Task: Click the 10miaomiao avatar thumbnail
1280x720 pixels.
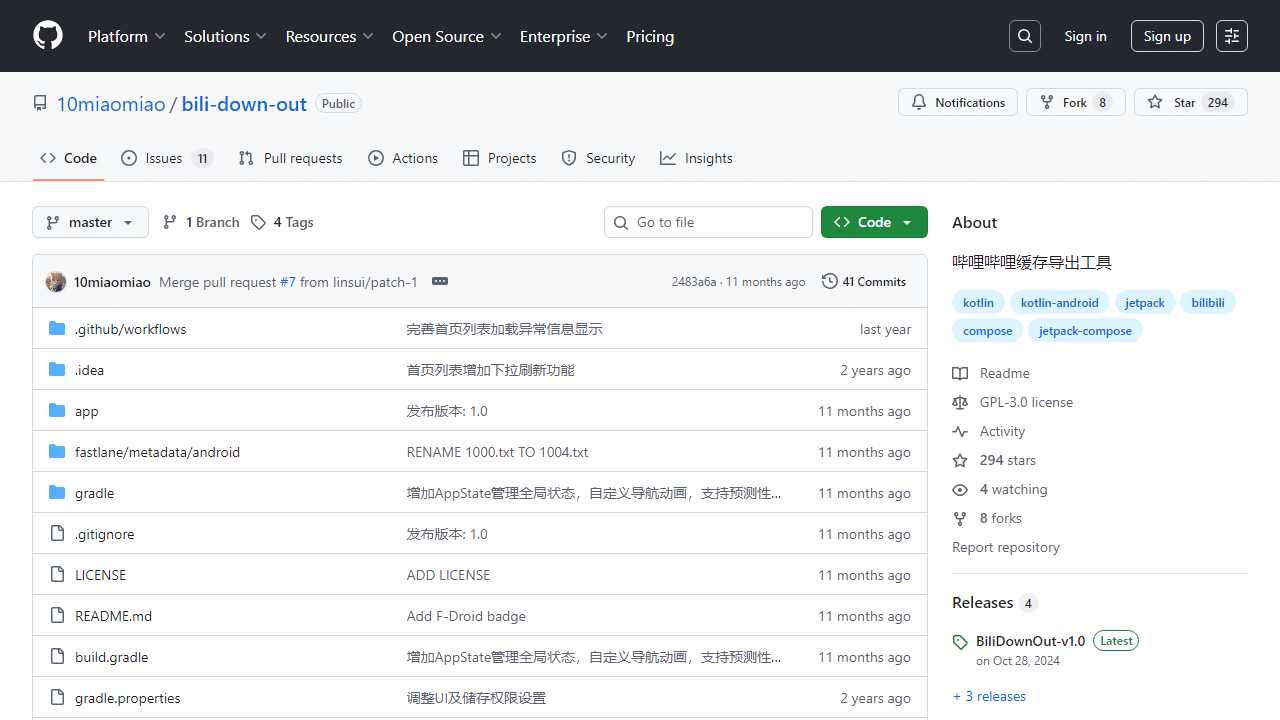Action: [56, 282]
